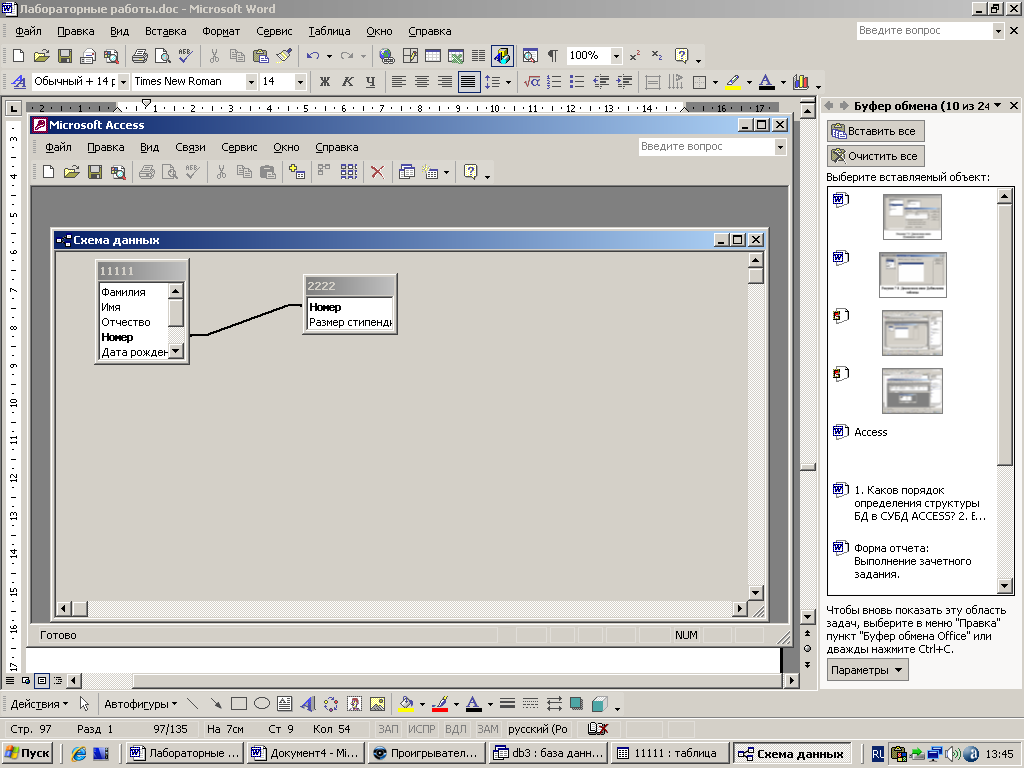Viewport: 1024px width, 768px height.
Task: Toggle numbered list in Word
Action: coord(554,82)
